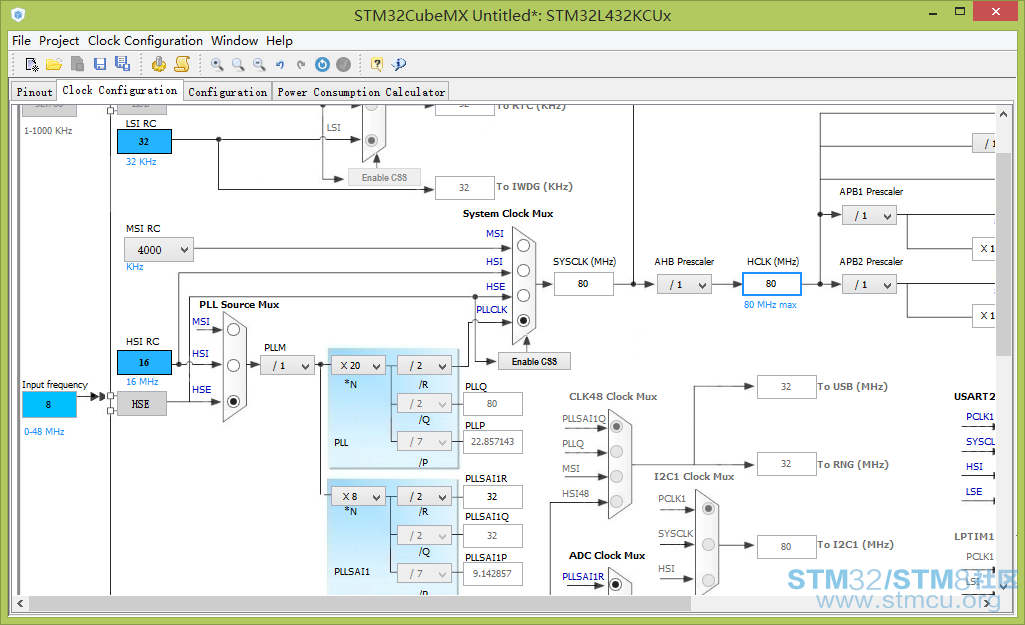
Task: Select PLLCLK in System Clock Mux
Action: pos(524,320)
